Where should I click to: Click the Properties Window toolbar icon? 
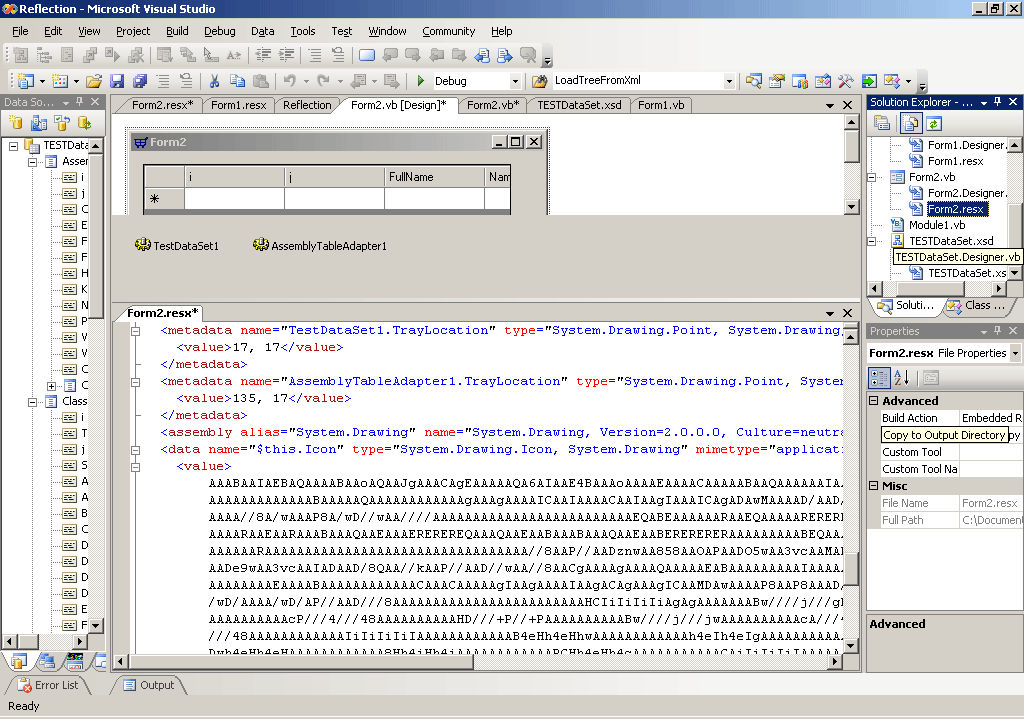[776, 81]
